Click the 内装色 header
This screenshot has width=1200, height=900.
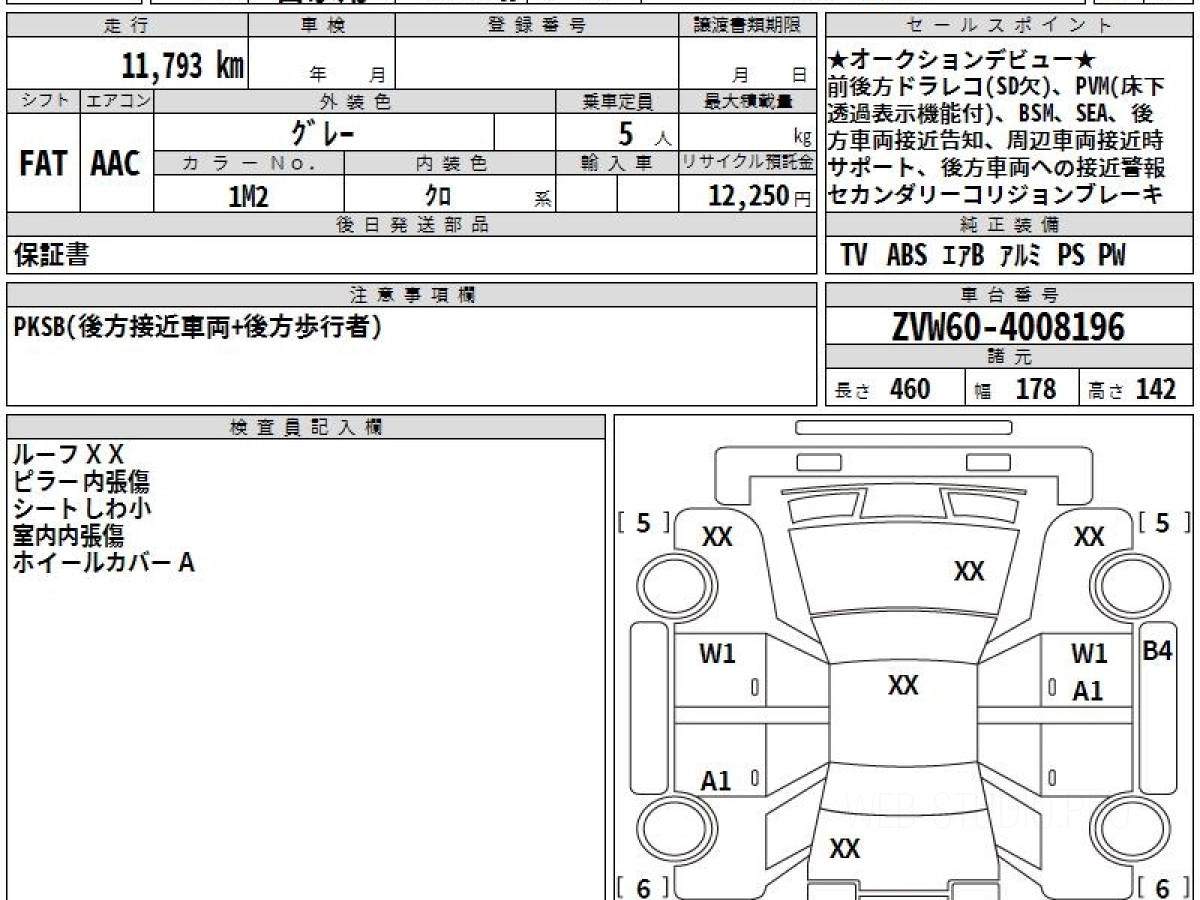[x=451, y=163]
